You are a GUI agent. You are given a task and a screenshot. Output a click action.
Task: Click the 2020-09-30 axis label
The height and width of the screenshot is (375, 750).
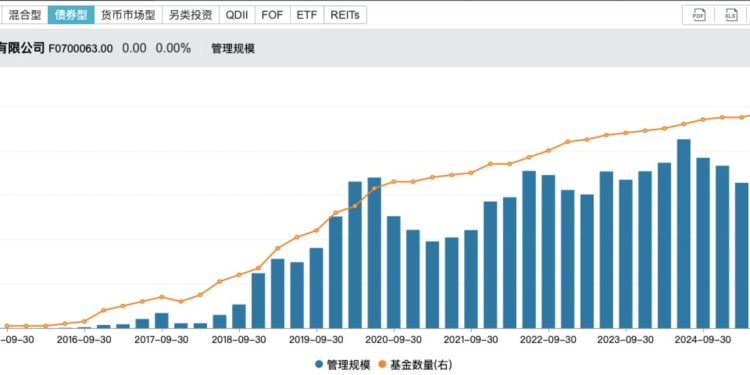tap(394, 340)
